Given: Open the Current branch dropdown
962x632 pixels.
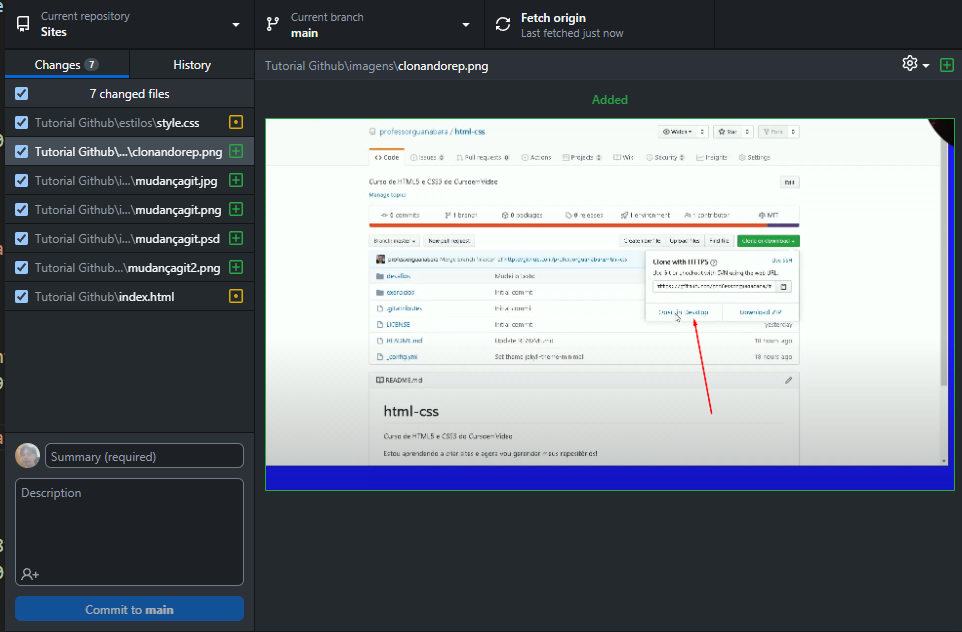Looking at the screenshot, I should click(x=369, y=25).
